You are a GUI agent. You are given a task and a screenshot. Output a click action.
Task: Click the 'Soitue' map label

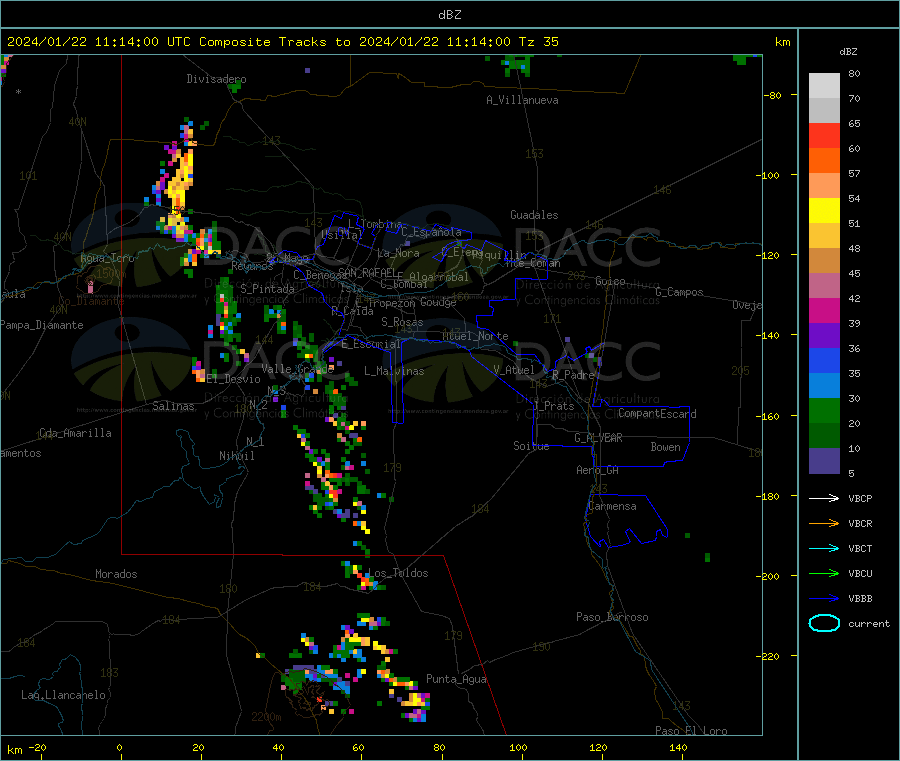531,446
